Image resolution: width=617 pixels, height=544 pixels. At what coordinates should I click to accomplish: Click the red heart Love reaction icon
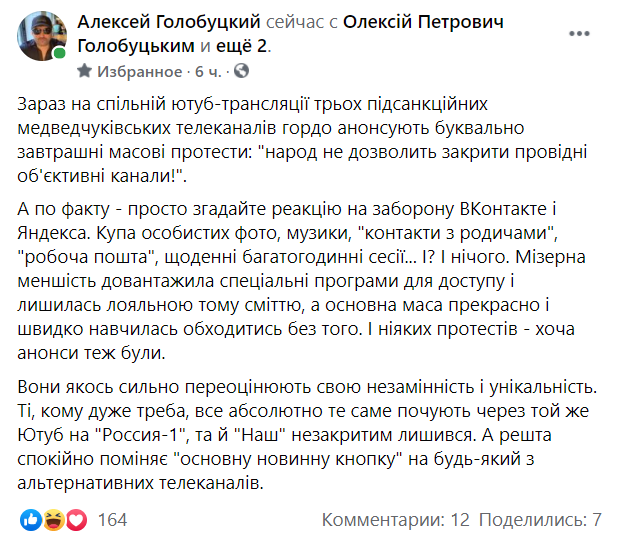coord(76,520)
